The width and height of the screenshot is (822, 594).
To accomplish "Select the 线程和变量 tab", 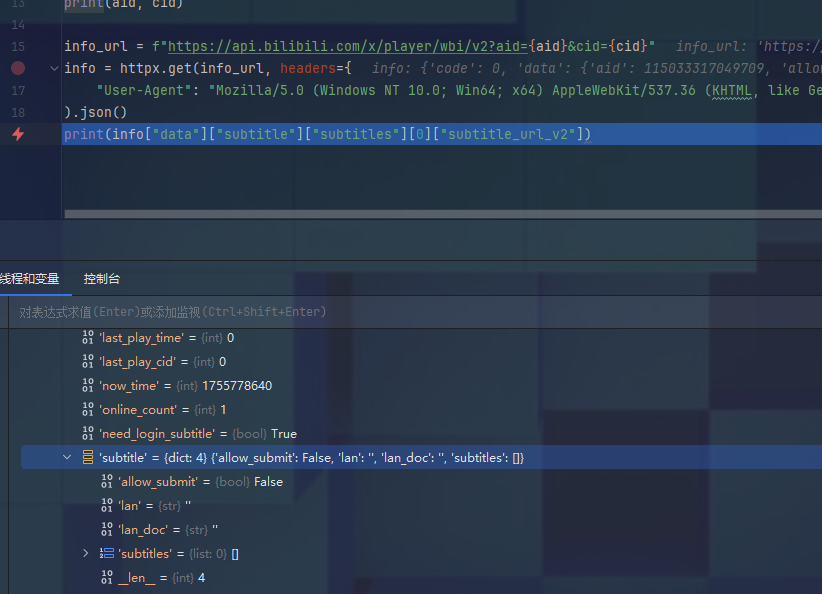I will tap(29, 279).
